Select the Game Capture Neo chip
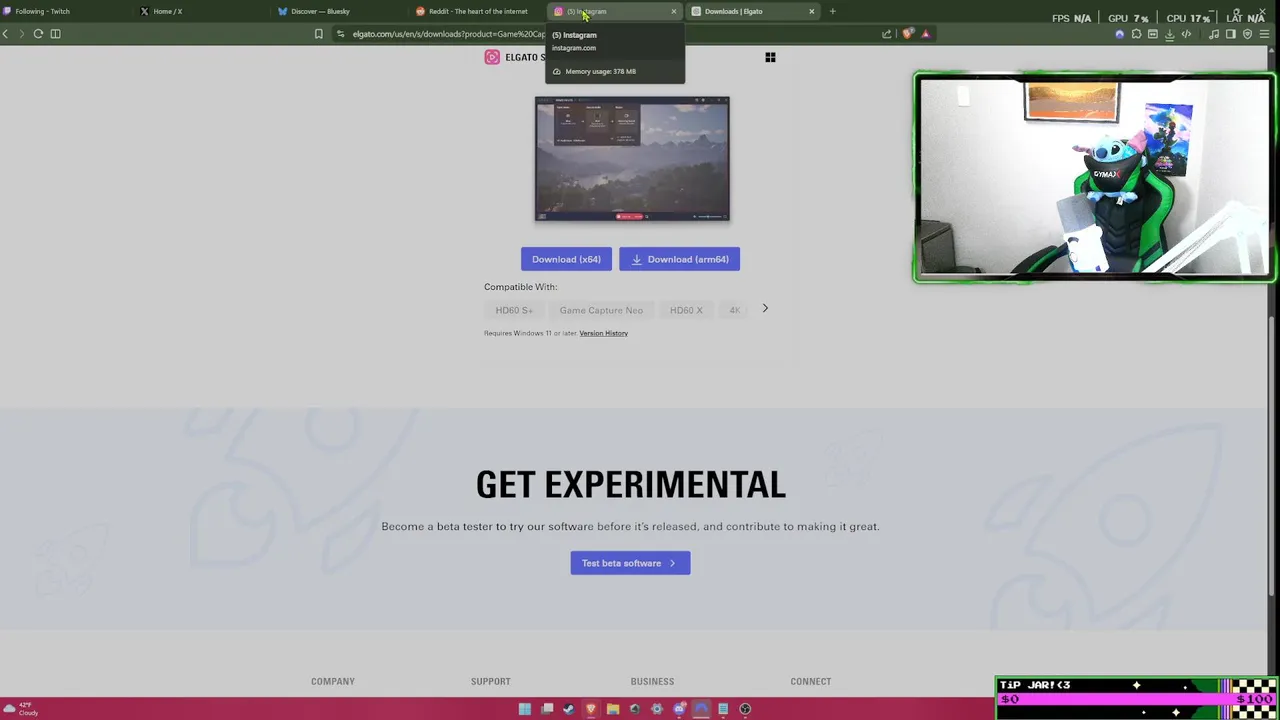This screenshot has width=1280, height=720. coord(601,310)
